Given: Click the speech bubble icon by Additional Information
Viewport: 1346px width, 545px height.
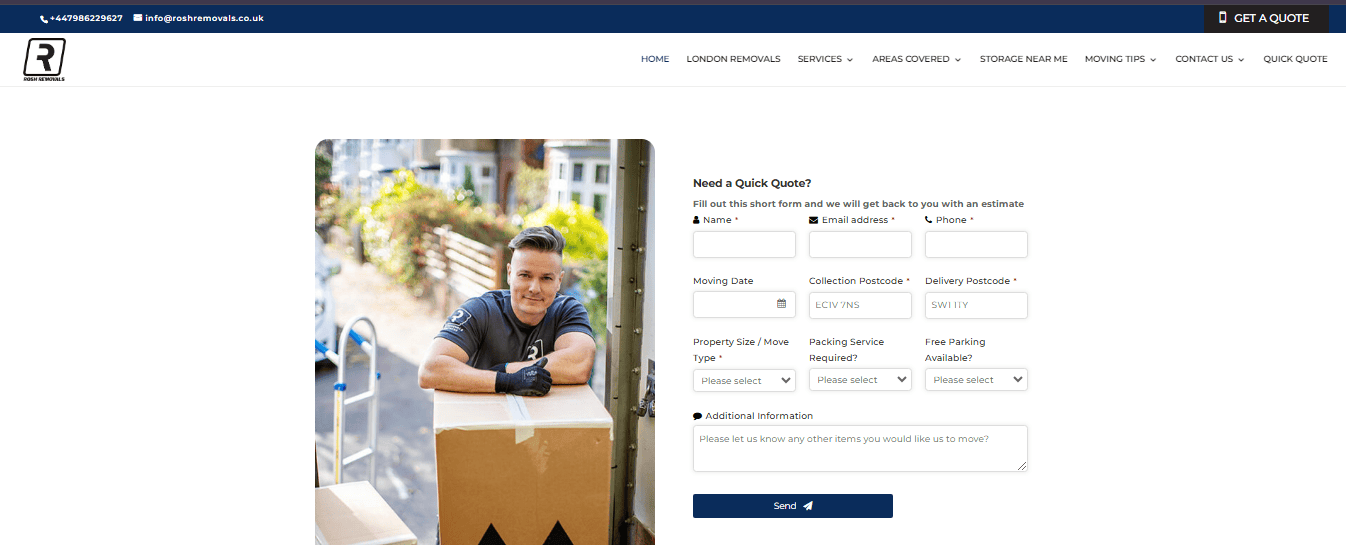Looking at the screenshot, I should click(x=697, y=416).
